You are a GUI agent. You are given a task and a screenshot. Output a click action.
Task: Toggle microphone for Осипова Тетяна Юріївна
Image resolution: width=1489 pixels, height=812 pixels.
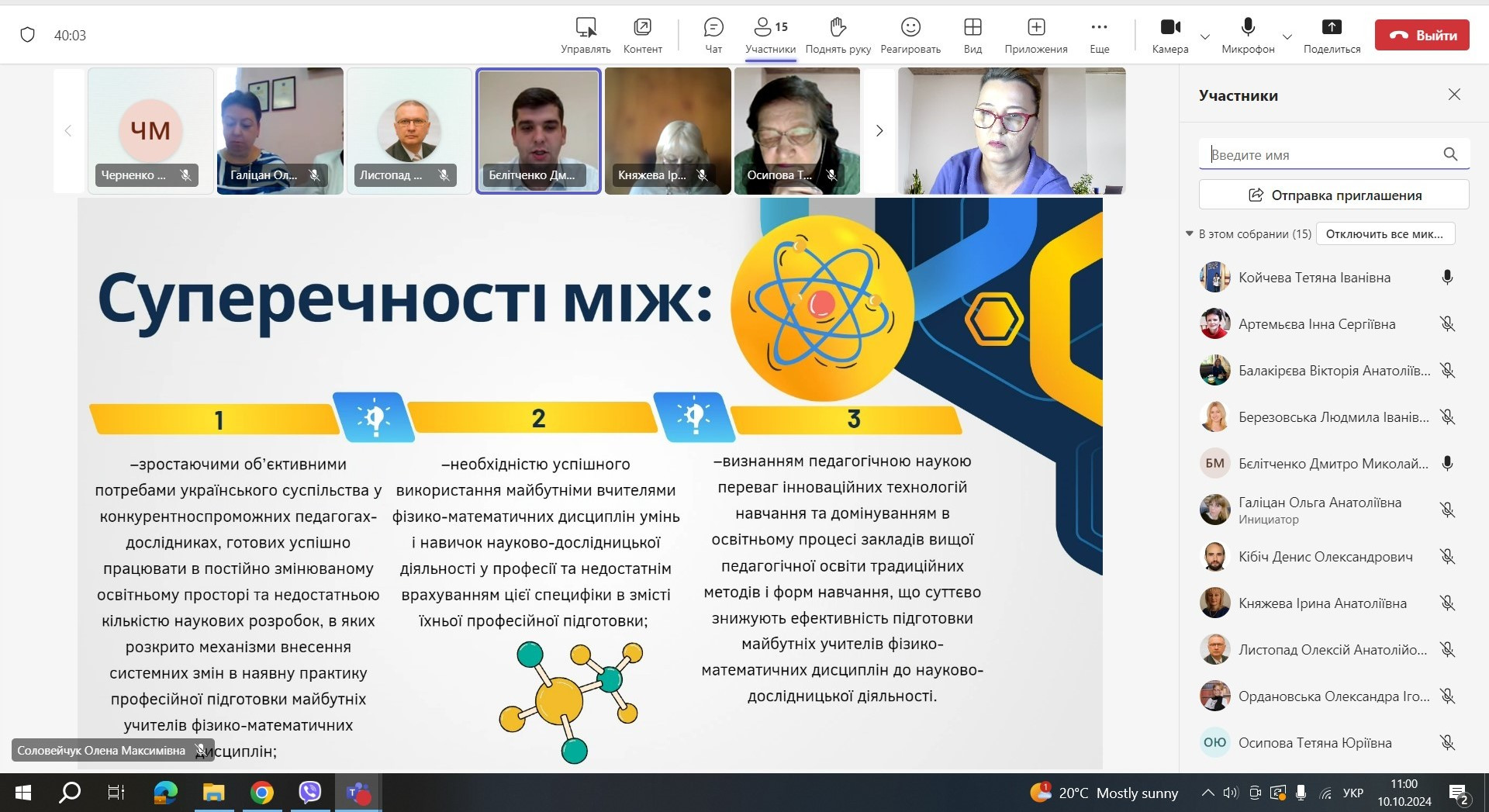1447,743
